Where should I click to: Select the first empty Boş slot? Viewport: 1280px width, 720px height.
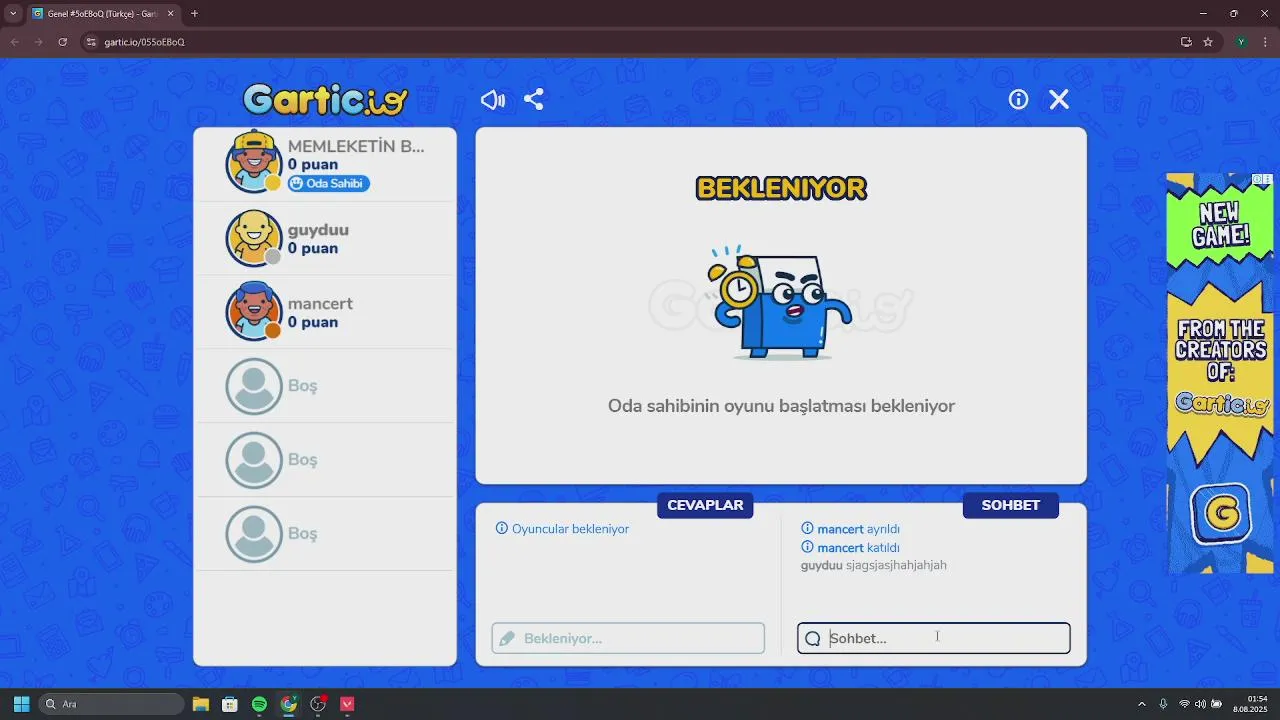click(325, 386)
